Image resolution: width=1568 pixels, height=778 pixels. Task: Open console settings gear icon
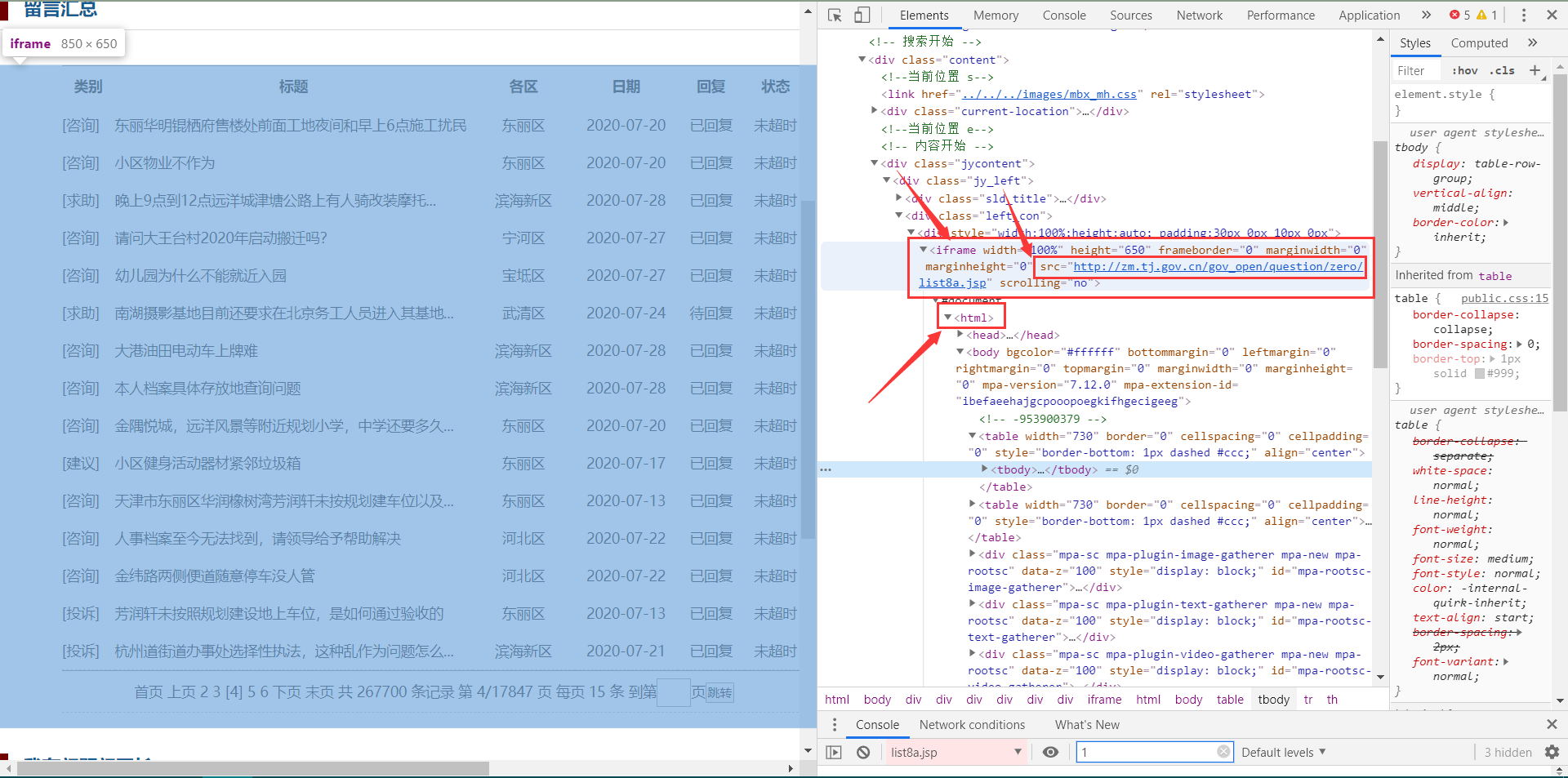(x=1552, y=752)
